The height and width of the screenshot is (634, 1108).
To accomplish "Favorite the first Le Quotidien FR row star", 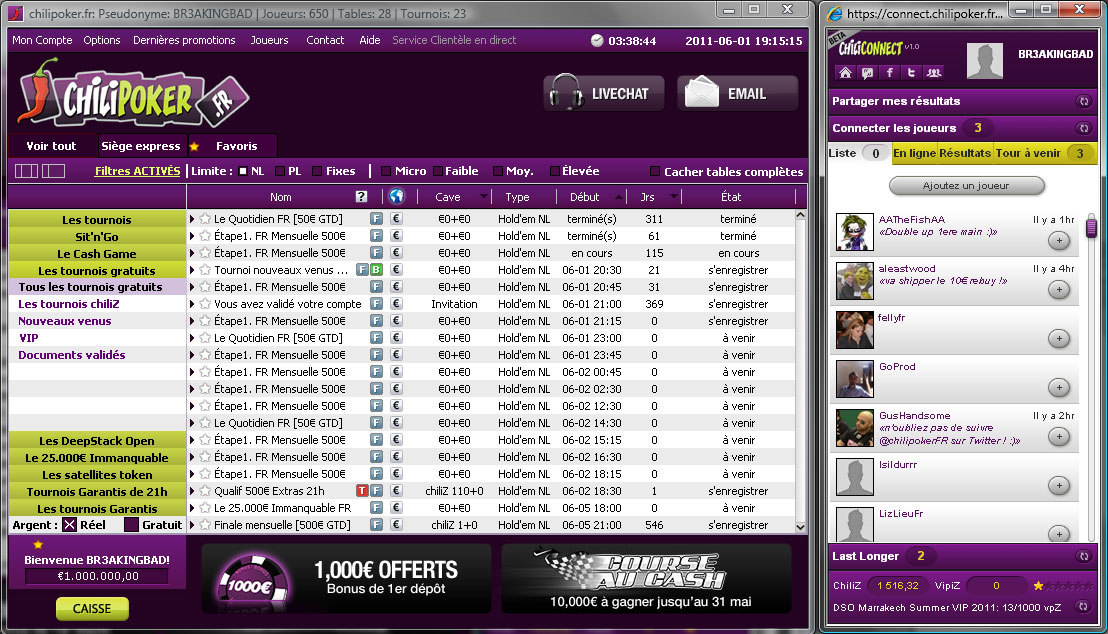I will (x=205, y=219).
